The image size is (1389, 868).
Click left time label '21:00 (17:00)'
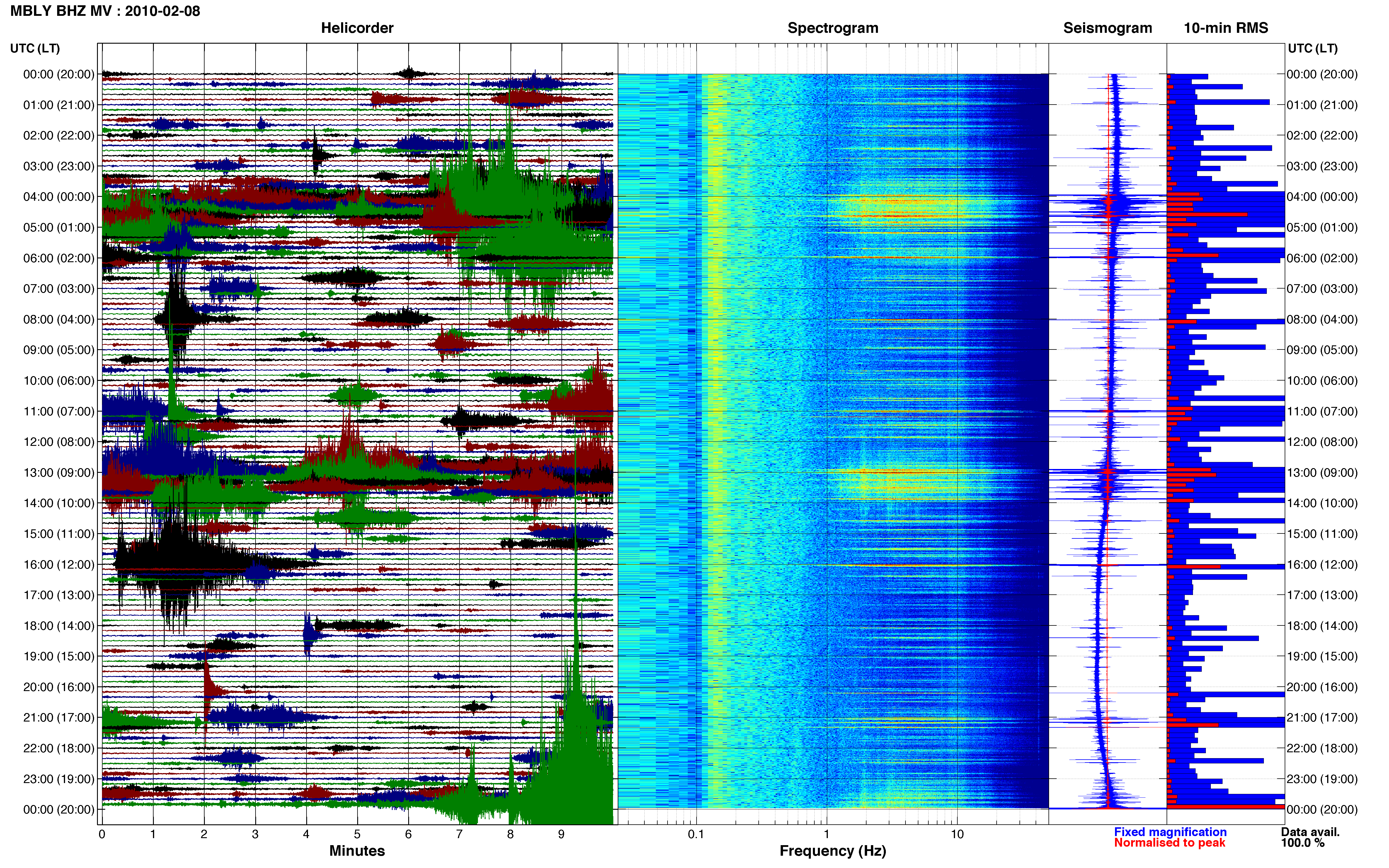click(59, 718)
